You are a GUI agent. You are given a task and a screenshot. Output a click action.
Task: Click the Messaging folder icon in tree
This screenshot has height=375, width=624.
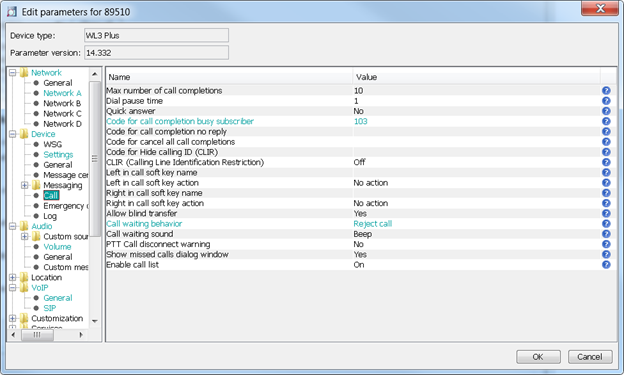[36, 185]
